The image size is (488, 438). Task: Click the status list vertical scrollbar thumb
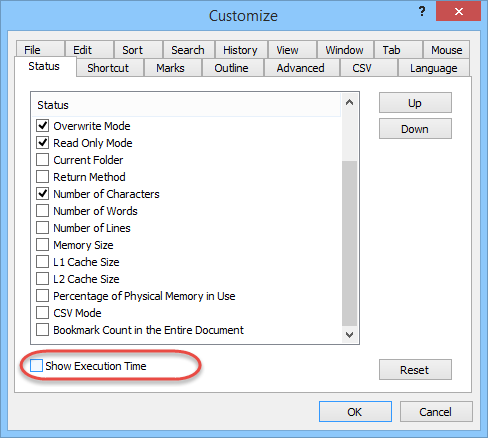pos(349,243)
